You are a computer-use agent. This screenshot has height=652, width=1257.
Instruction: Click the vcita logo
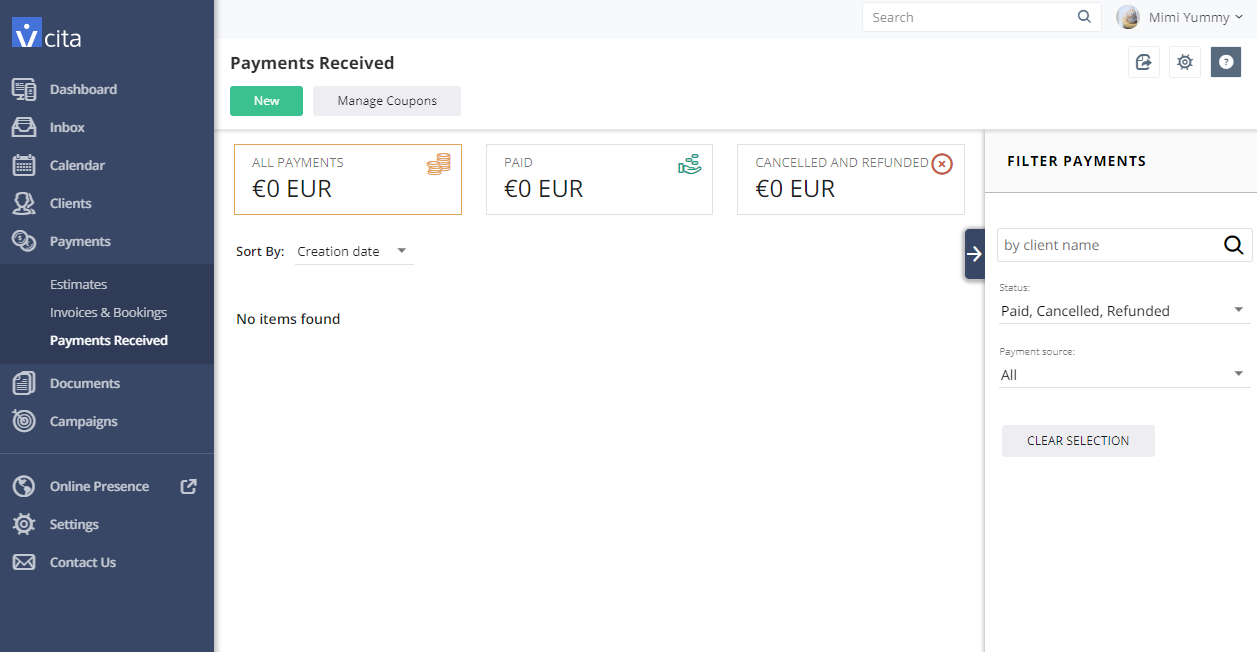click(x=47, y=34)
